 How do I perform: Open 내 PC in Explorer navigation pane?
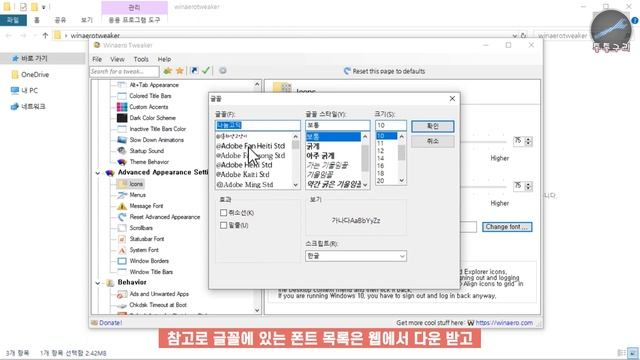point(29,91)
